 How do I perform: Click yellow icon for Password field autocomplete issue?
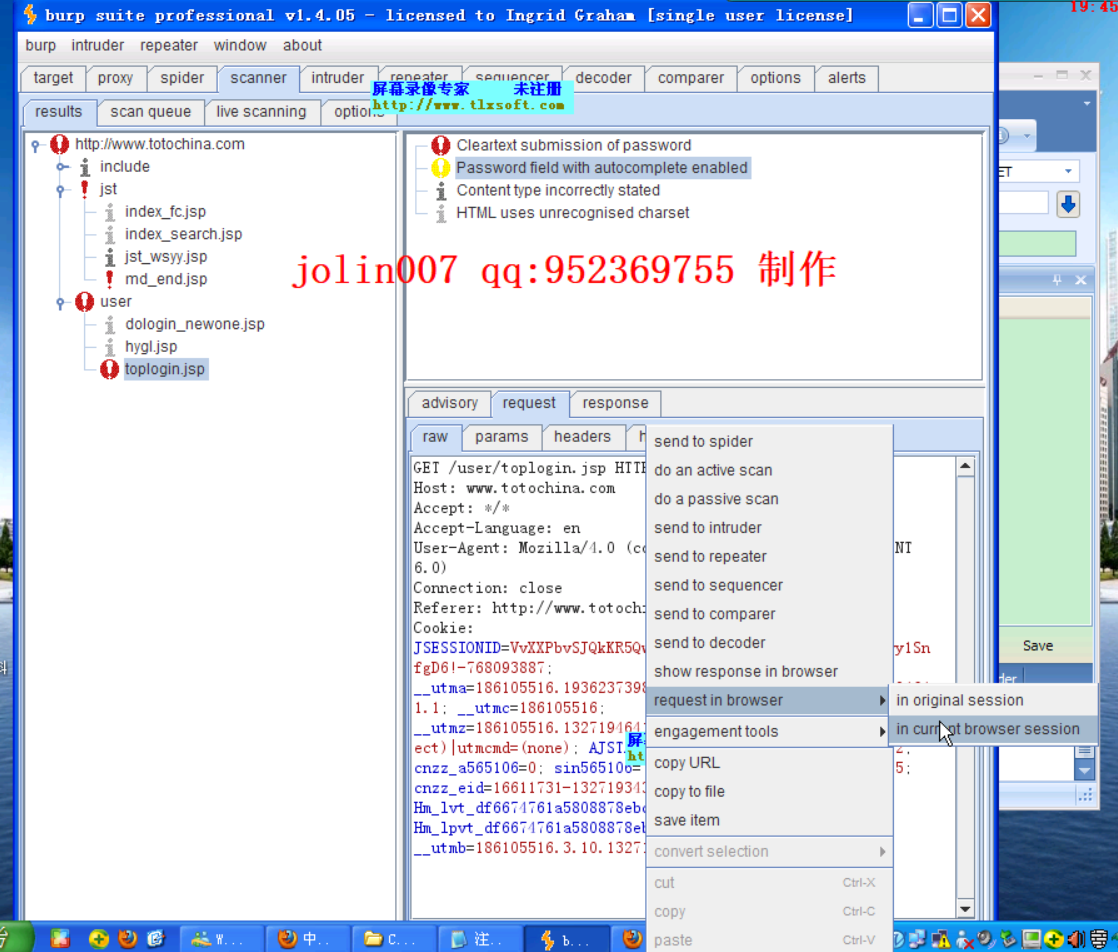441,168
